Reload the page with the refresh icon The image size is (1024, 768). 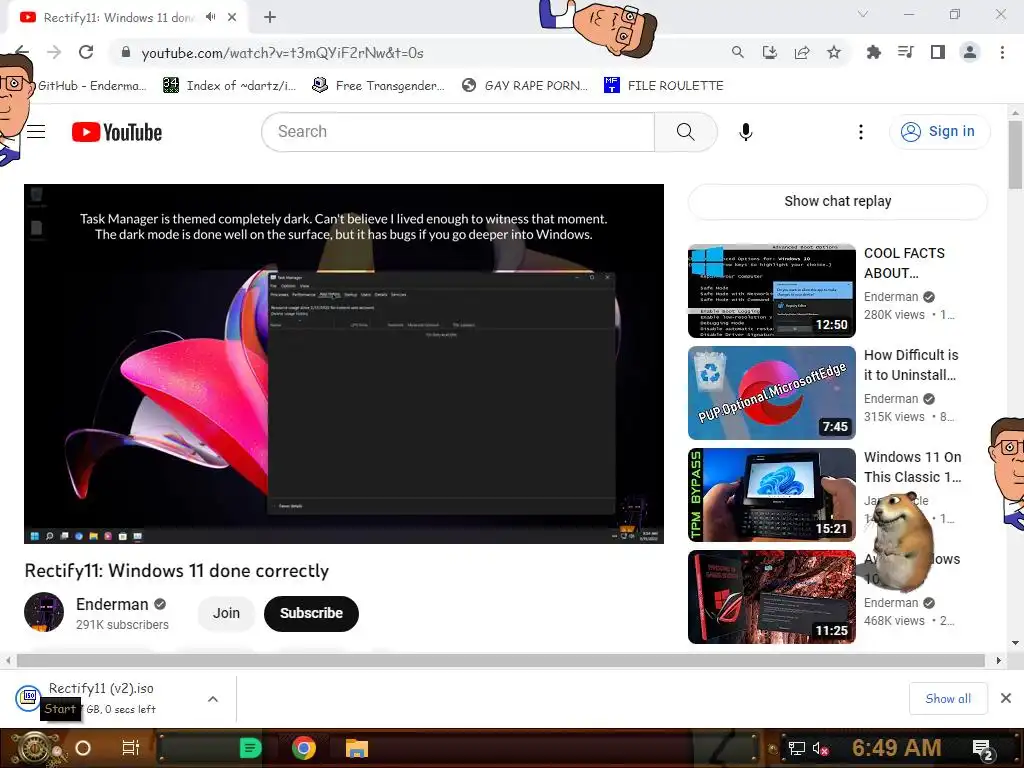86,52
